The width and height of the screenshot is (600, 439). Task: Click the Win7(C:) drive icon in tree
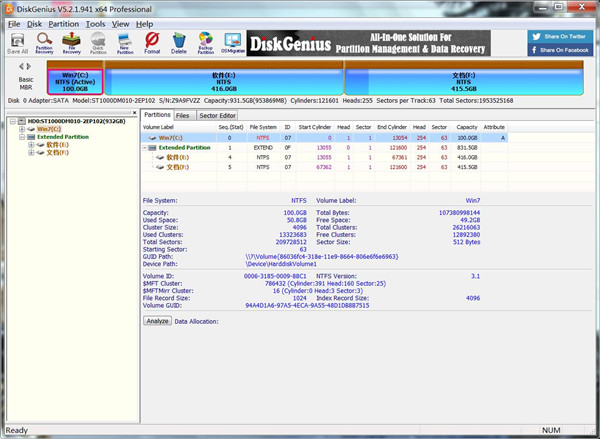(x=31, y=129)
